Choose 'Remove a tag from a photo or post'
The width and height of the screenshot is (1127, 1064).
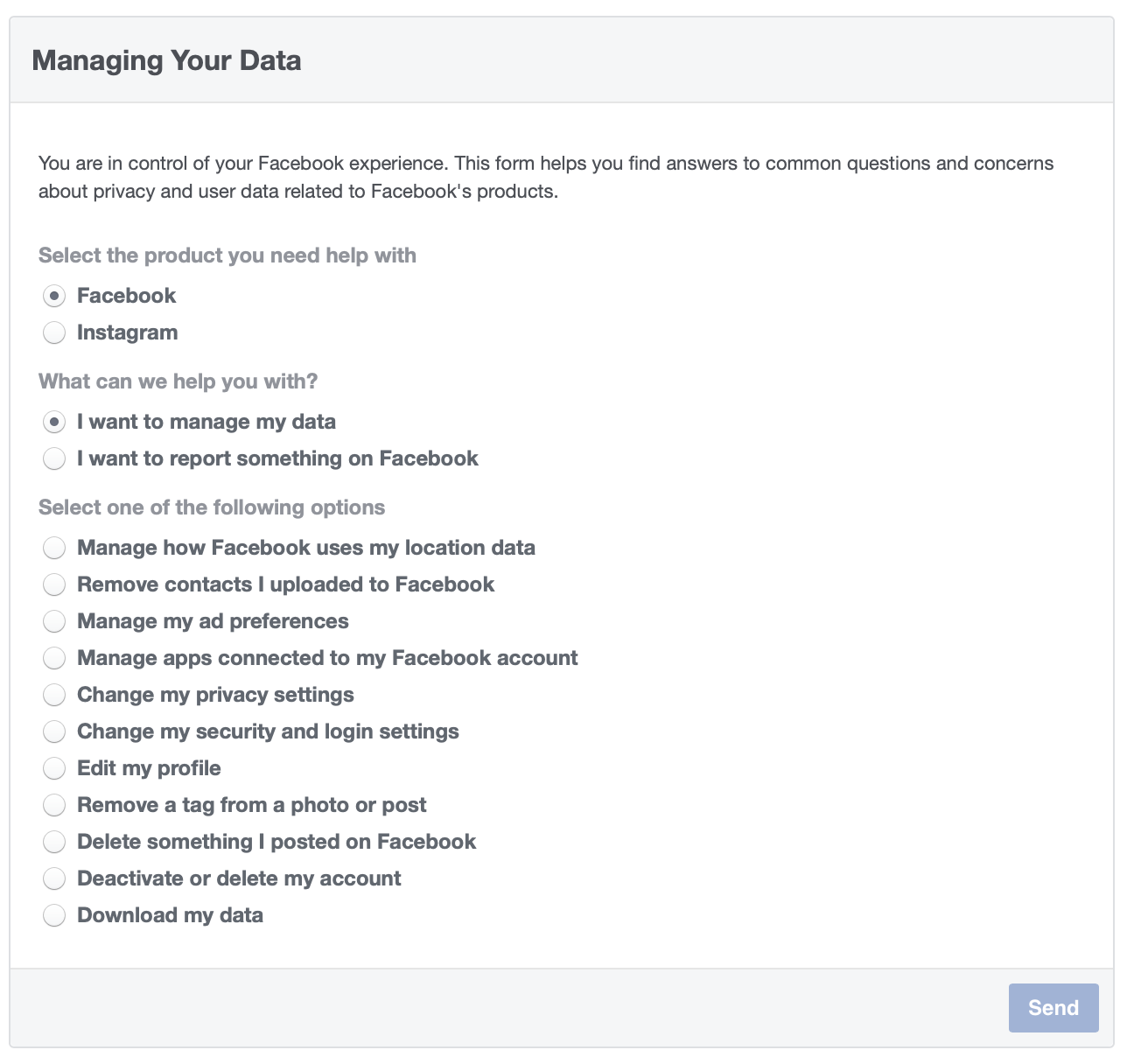tap(54, 805)
